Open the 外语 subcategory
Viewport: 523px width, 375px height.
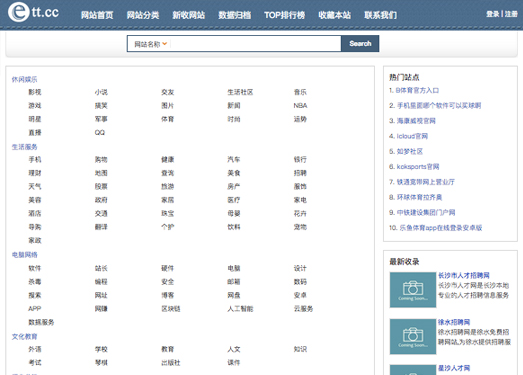click(x=35, y=349)
